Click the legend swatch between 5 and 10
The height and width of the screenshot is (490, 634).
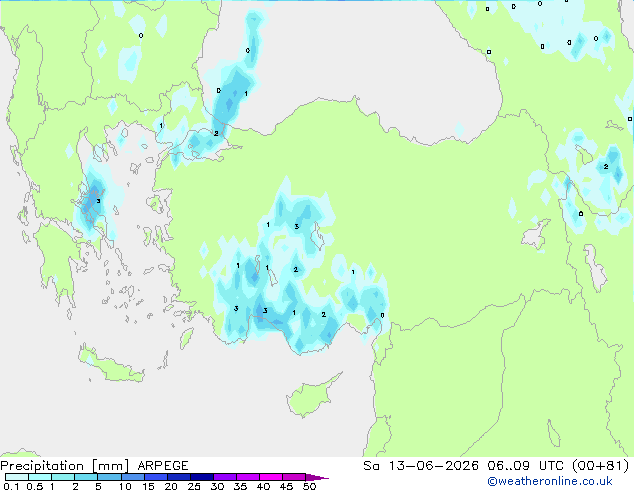pos(109,477)
